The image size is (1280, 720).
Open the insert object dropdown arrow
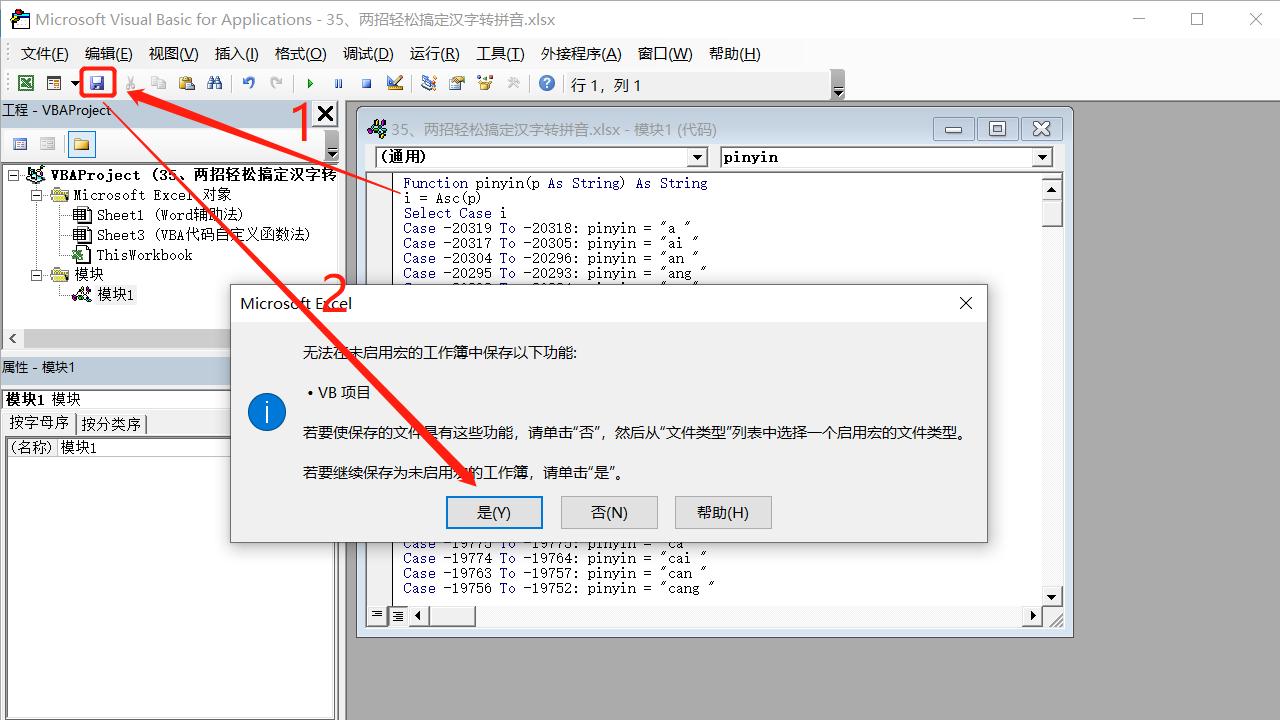tap(75, 84)
